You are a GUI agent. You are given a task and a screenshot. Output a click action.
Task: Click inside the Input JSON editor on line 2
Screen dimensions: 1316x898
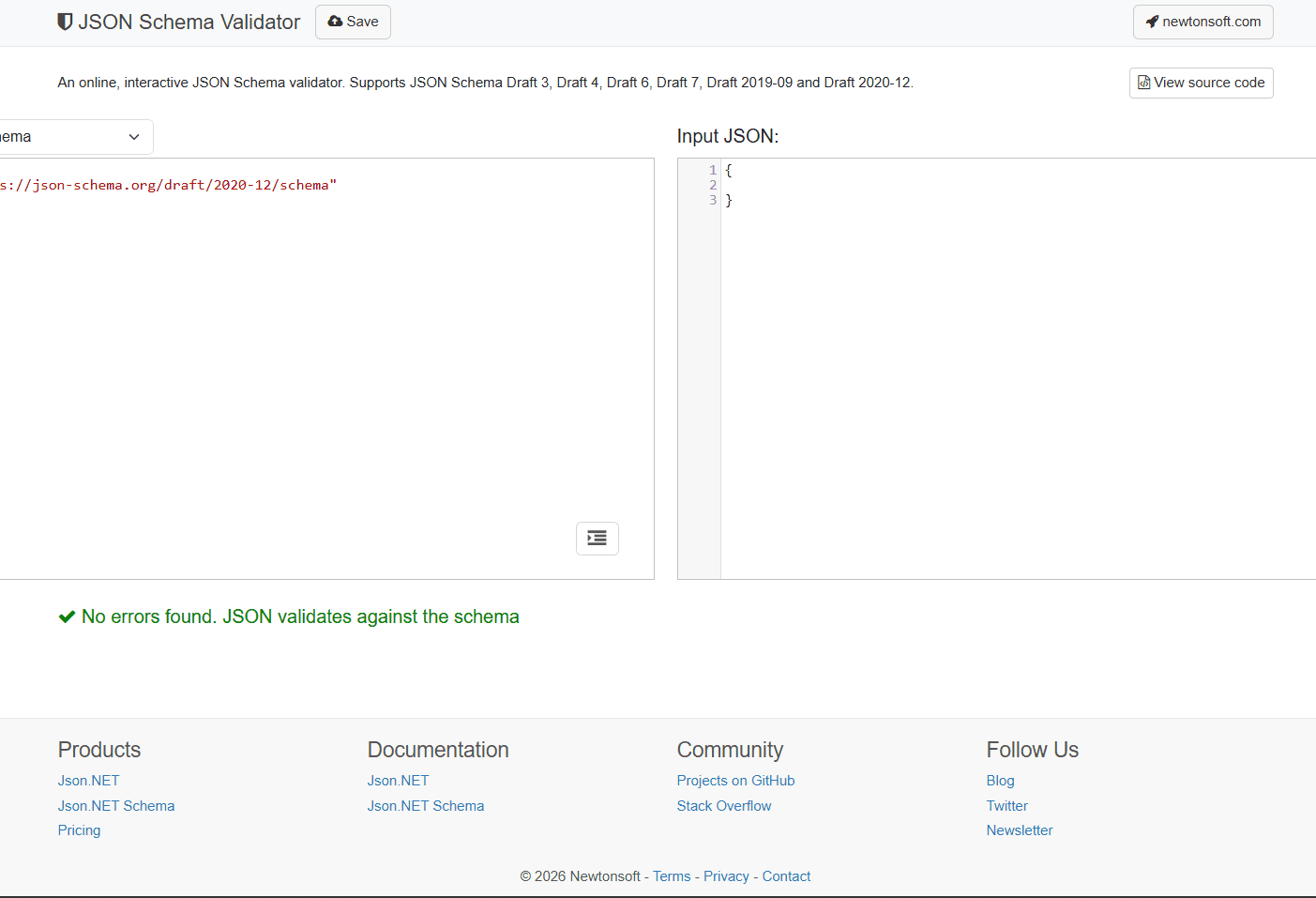click(x=1018, y=185)
